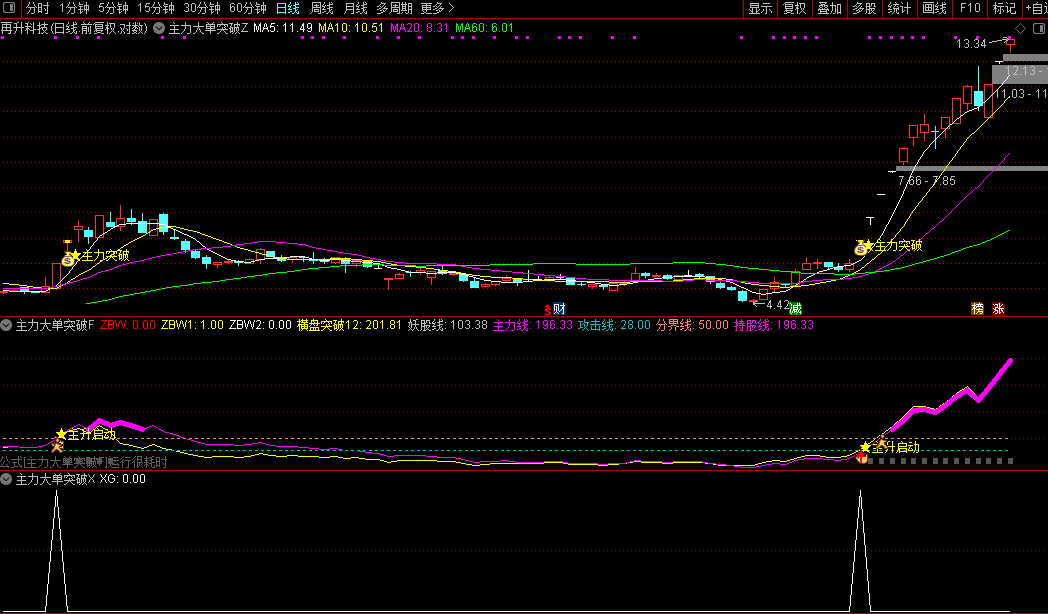1048x614 pixels.
Task: Click the diamond icon at chart top-right
Action: click(1021, 28)
